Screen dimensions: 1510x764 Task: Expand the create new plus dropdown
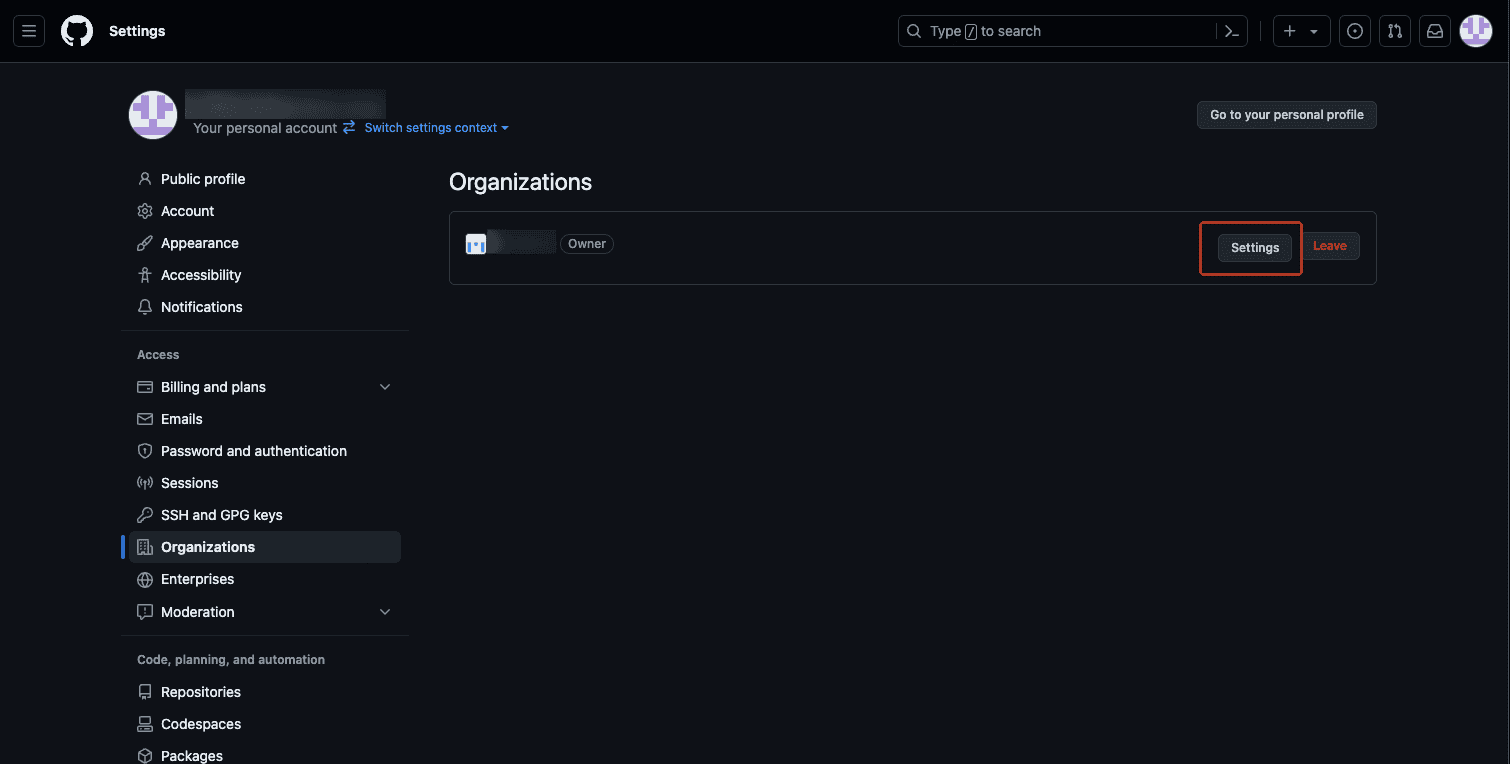tap(1301, 31)
